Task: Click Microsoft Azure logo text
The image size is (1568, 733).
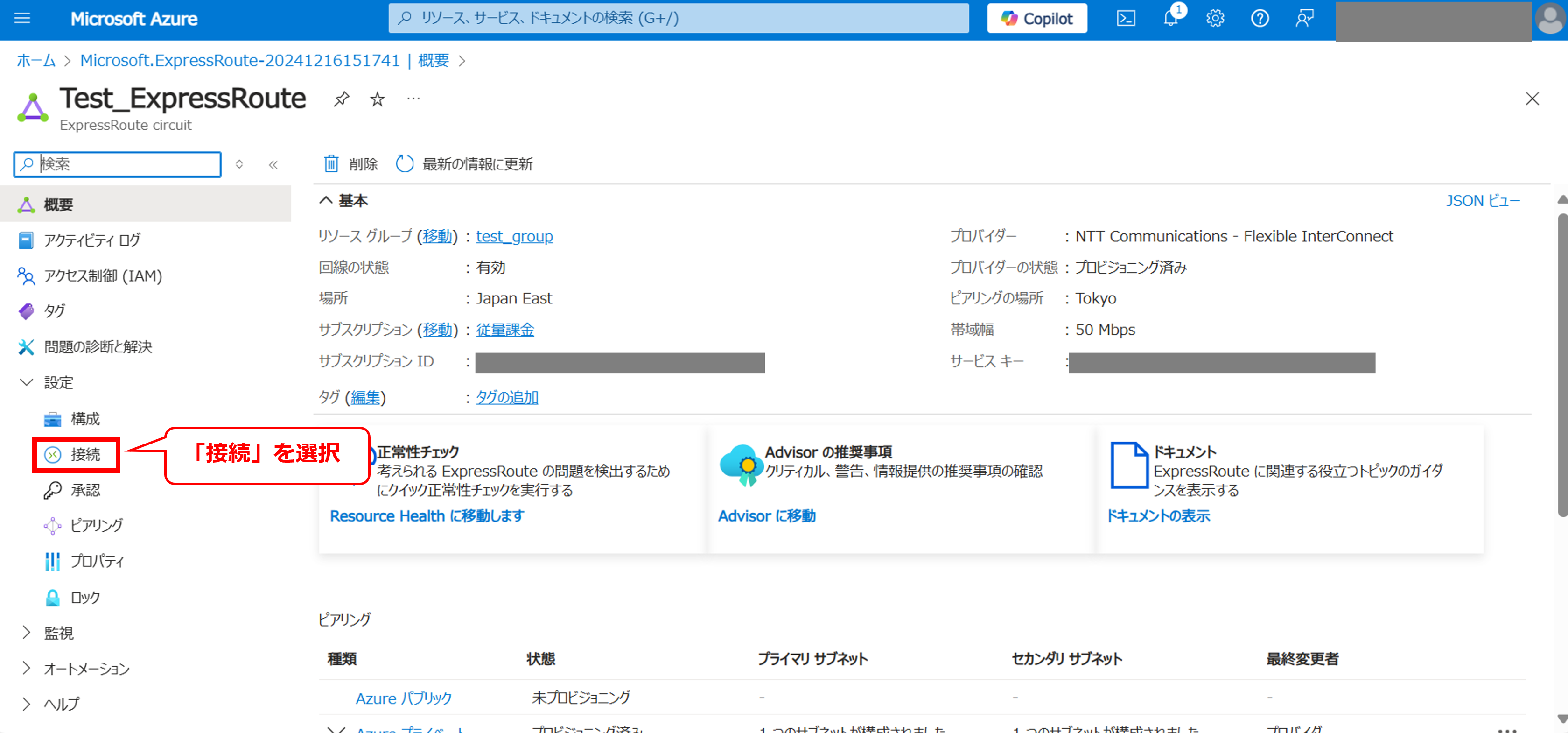Action: [x=134, y=18]
